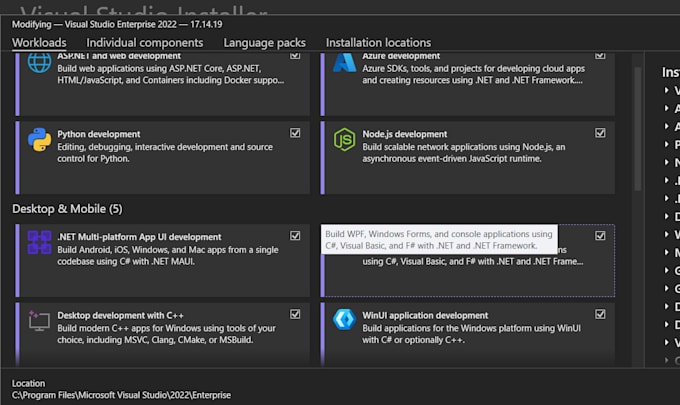Click the Desktop development with C++ title

coord(121,315)
